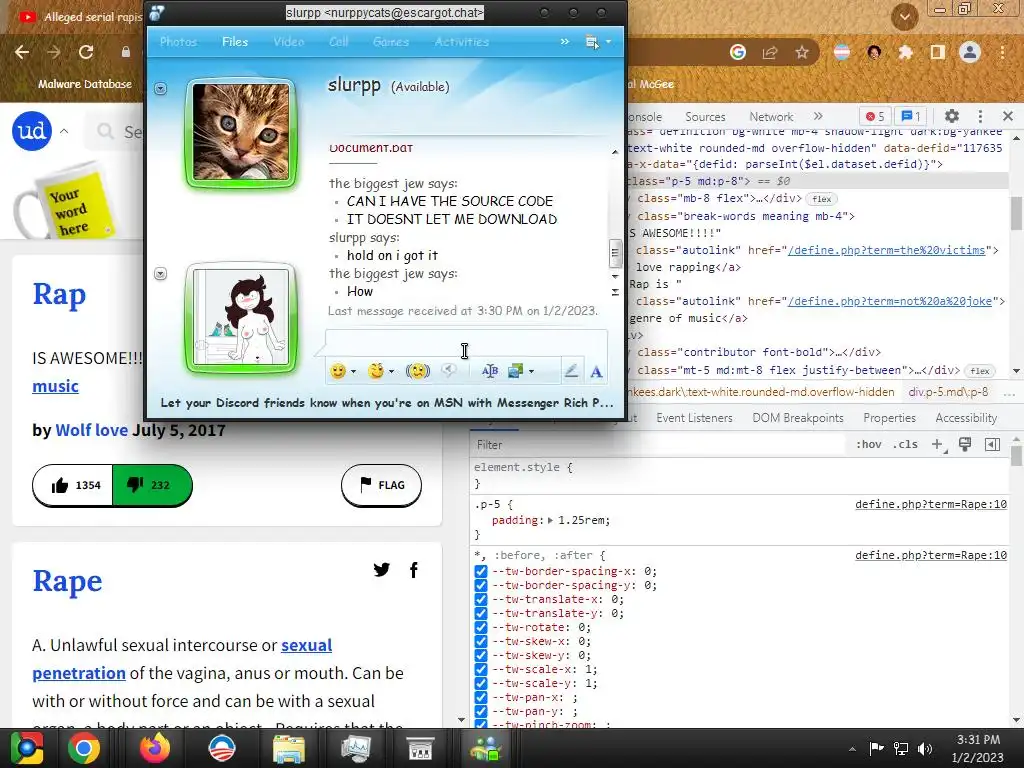The image size is (1024, 768).
Task: Click into the Messenger message input box
Action: click(466, 344)
